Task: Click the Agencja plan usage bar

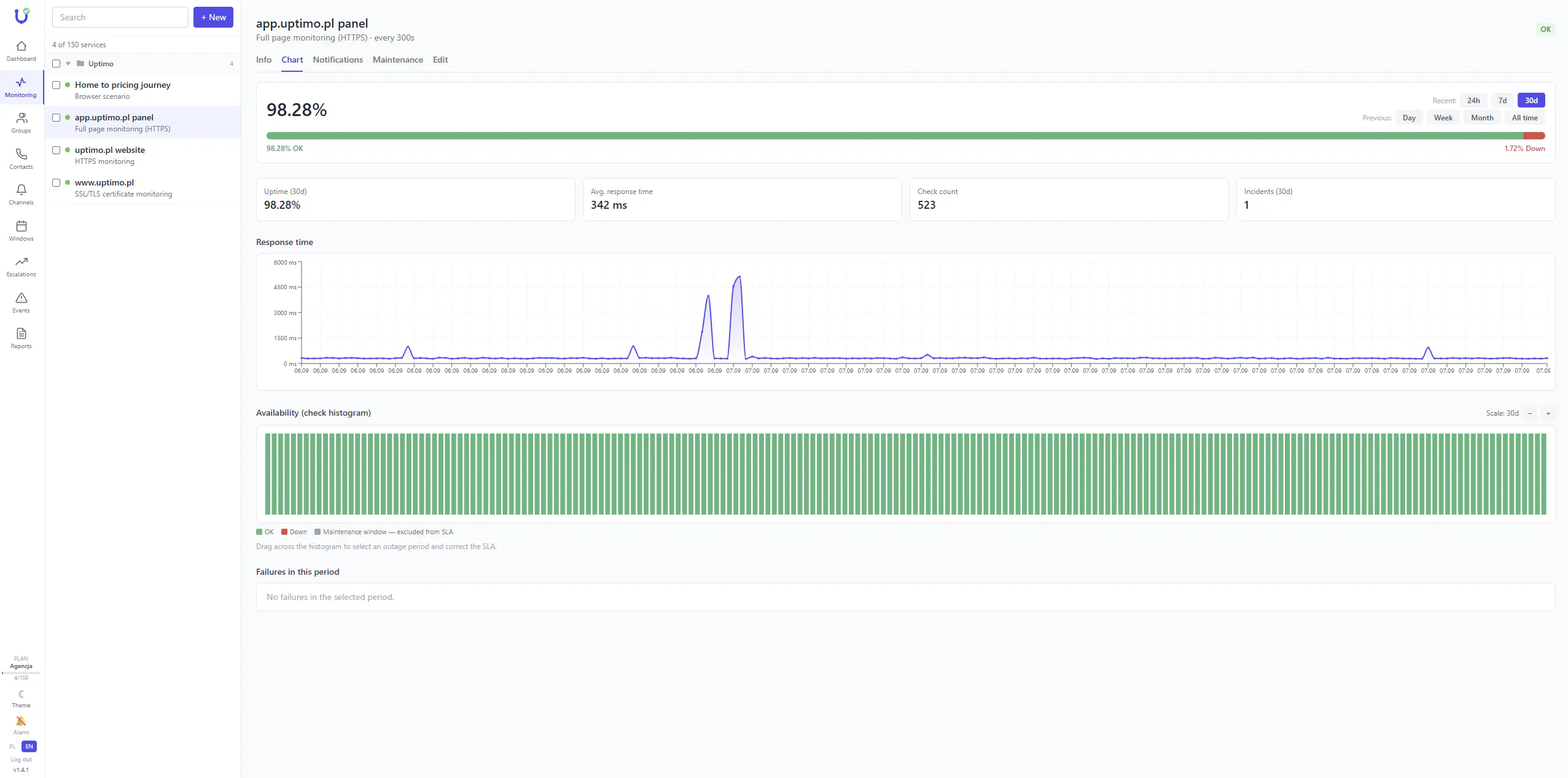Action: click(21, 673)
